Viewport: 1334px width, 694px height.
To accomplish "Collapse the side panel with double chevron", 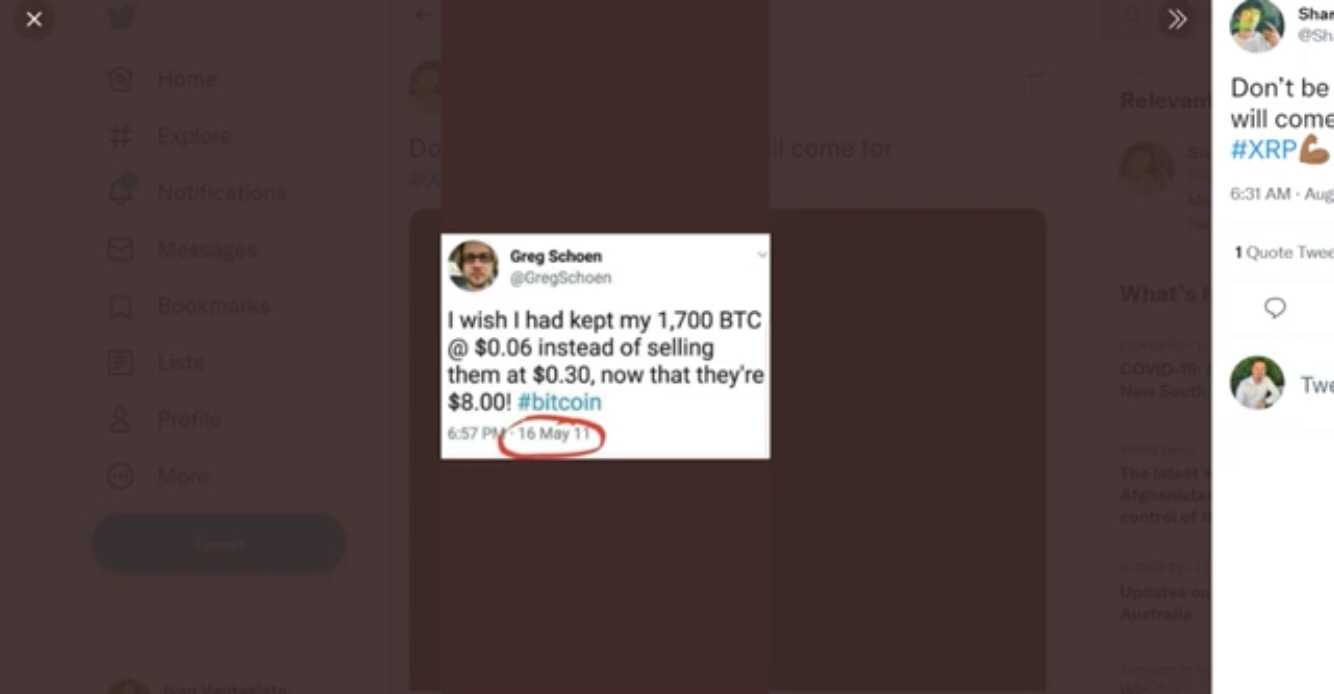I will (x=1177, y=20).
